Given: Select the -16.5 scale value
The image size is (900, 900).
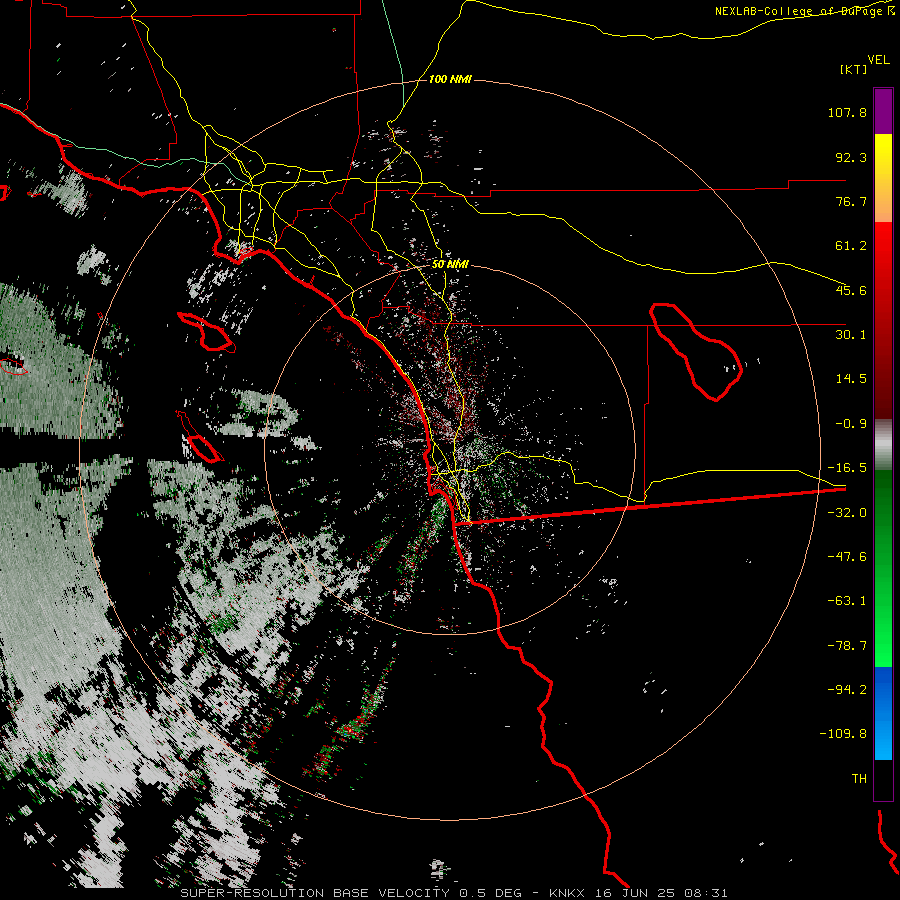Looking at the screenshot, I should 847,468.
